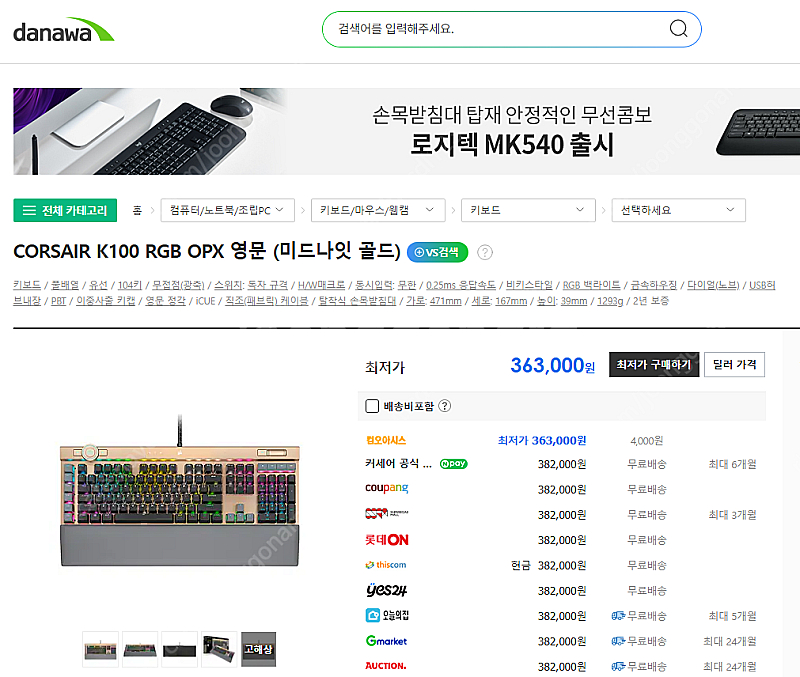Click delivery truck icon in Gmarket row
The image size is (800, 677).
[618, 641]
